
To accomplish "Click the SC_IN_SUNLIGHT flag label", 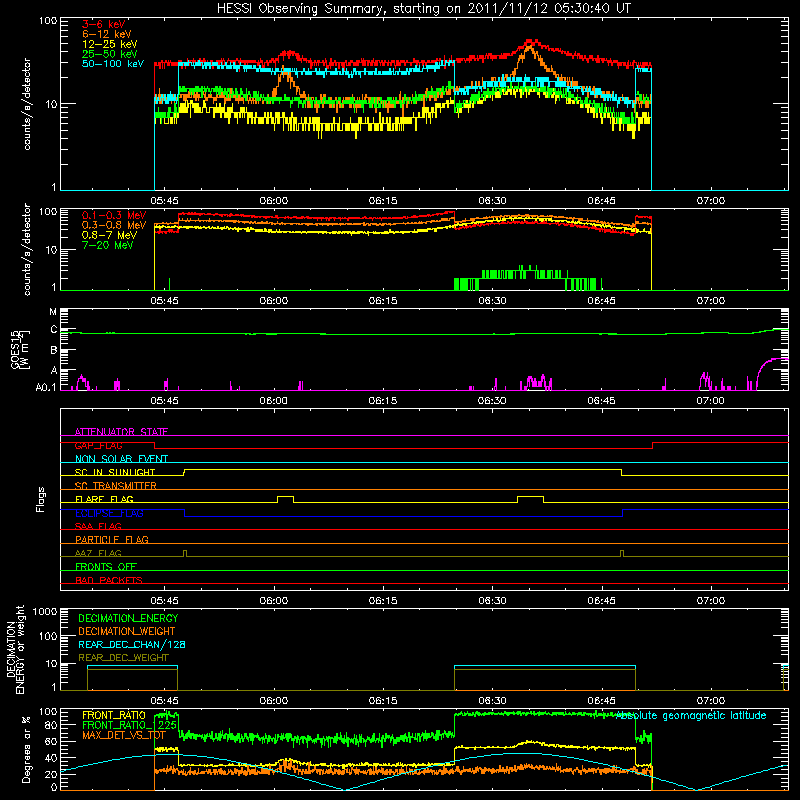I will click(x=115, y=472).
